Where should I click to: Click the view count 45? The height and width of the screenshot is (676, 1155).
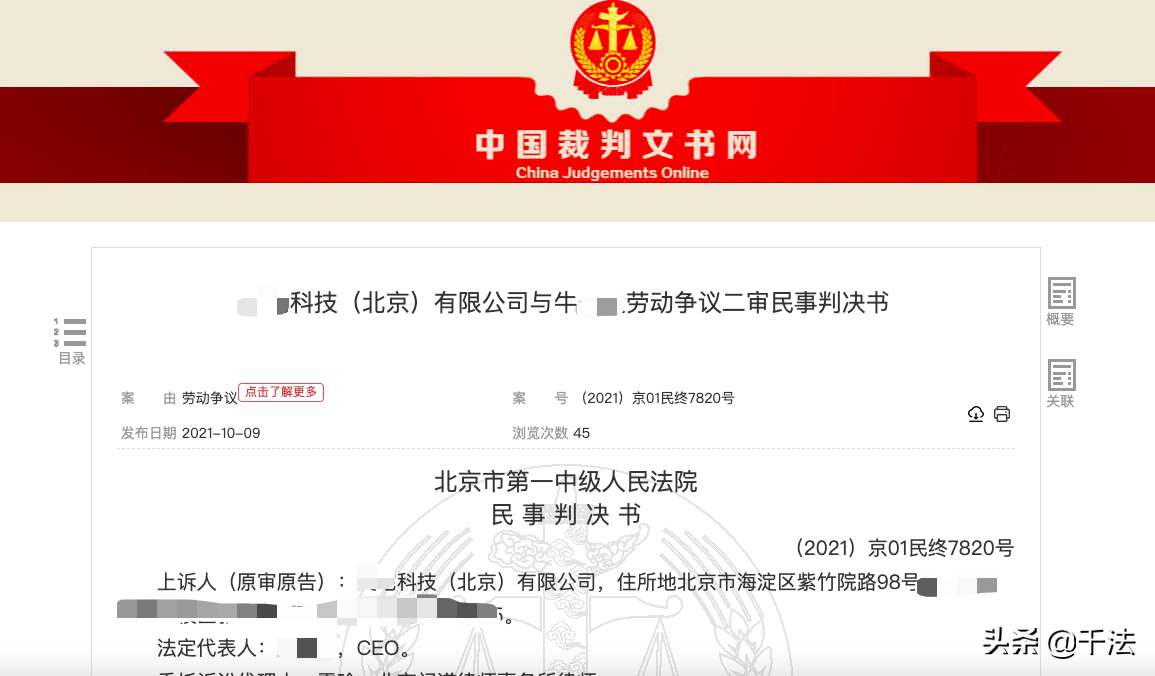point(581,433)
